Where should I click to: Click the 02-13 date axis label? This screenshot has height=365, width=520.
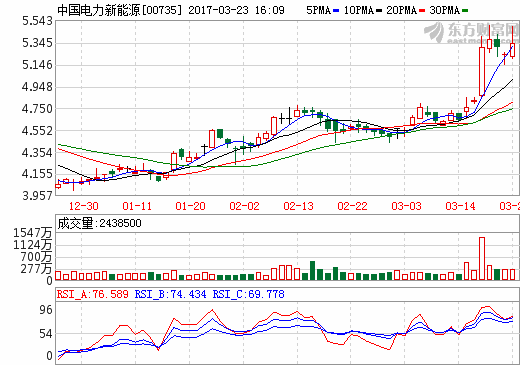(298, 206)
